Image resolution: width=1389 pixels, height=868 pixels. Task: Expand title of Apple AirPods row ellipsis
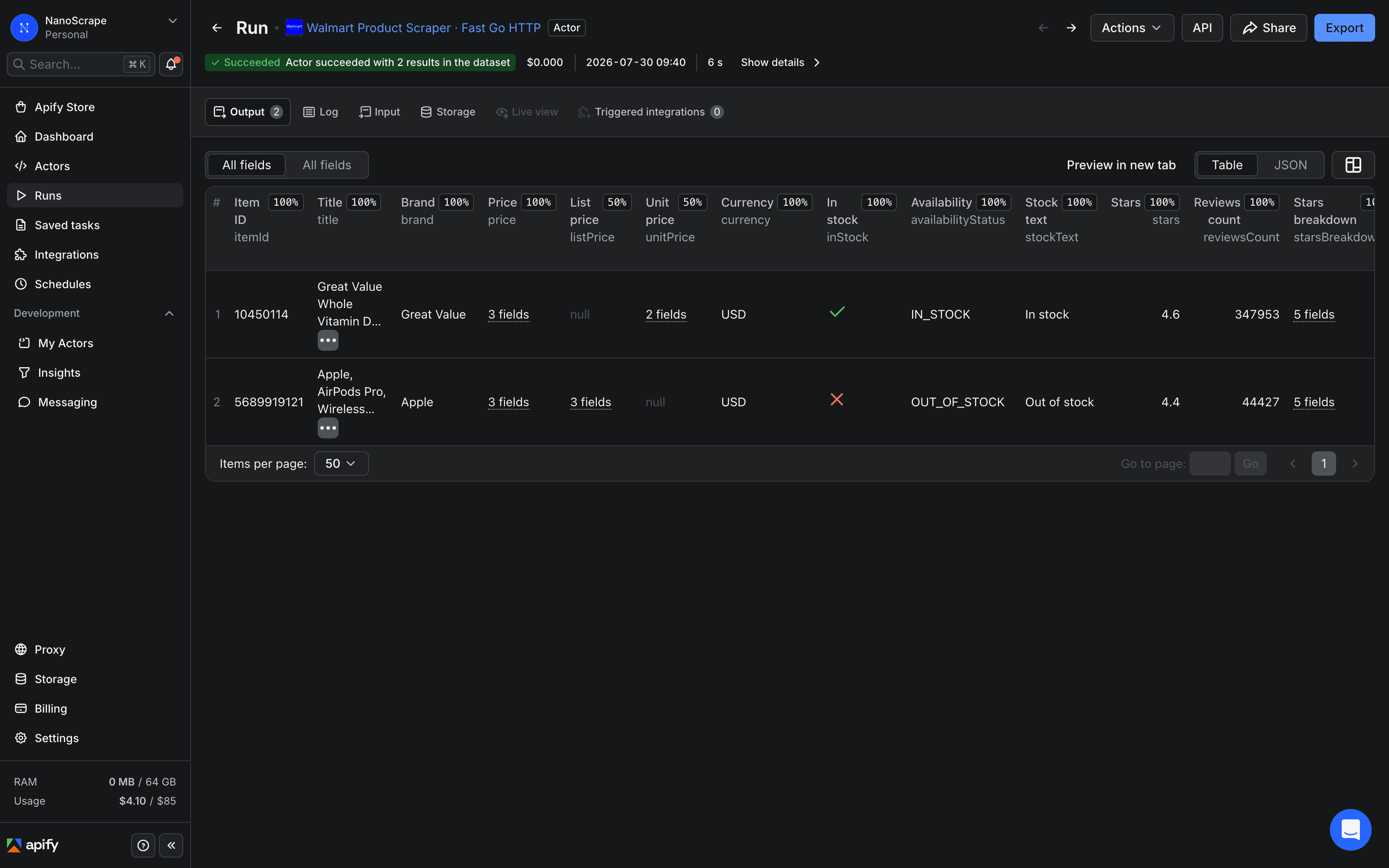[x=328, y=428]
